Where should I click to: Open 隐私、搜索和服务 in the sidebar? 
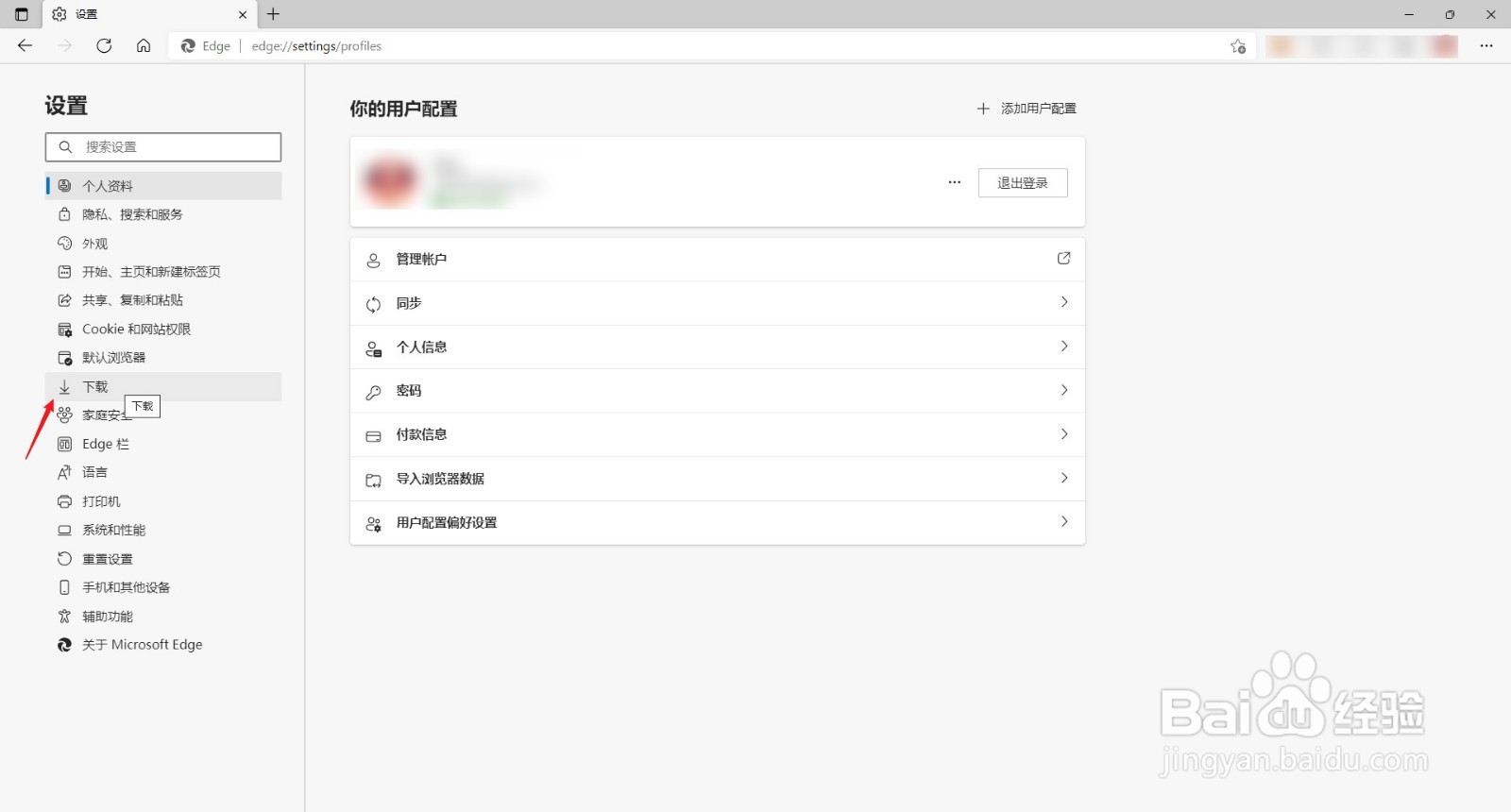132,214
